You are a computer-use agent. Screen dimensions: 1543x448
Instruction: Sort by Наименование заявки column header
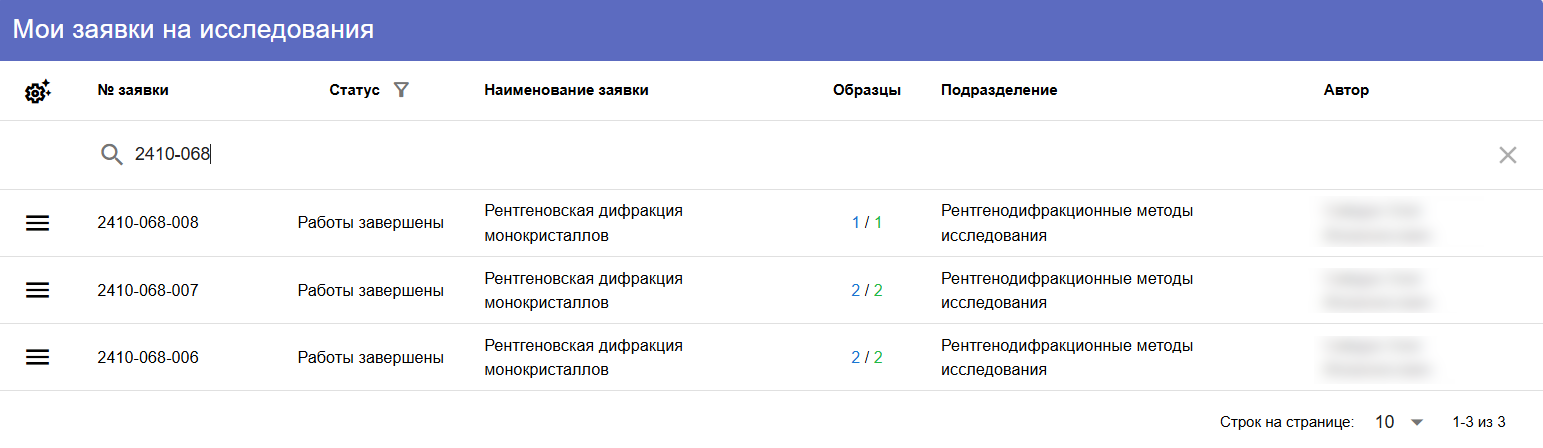(566, 90)
